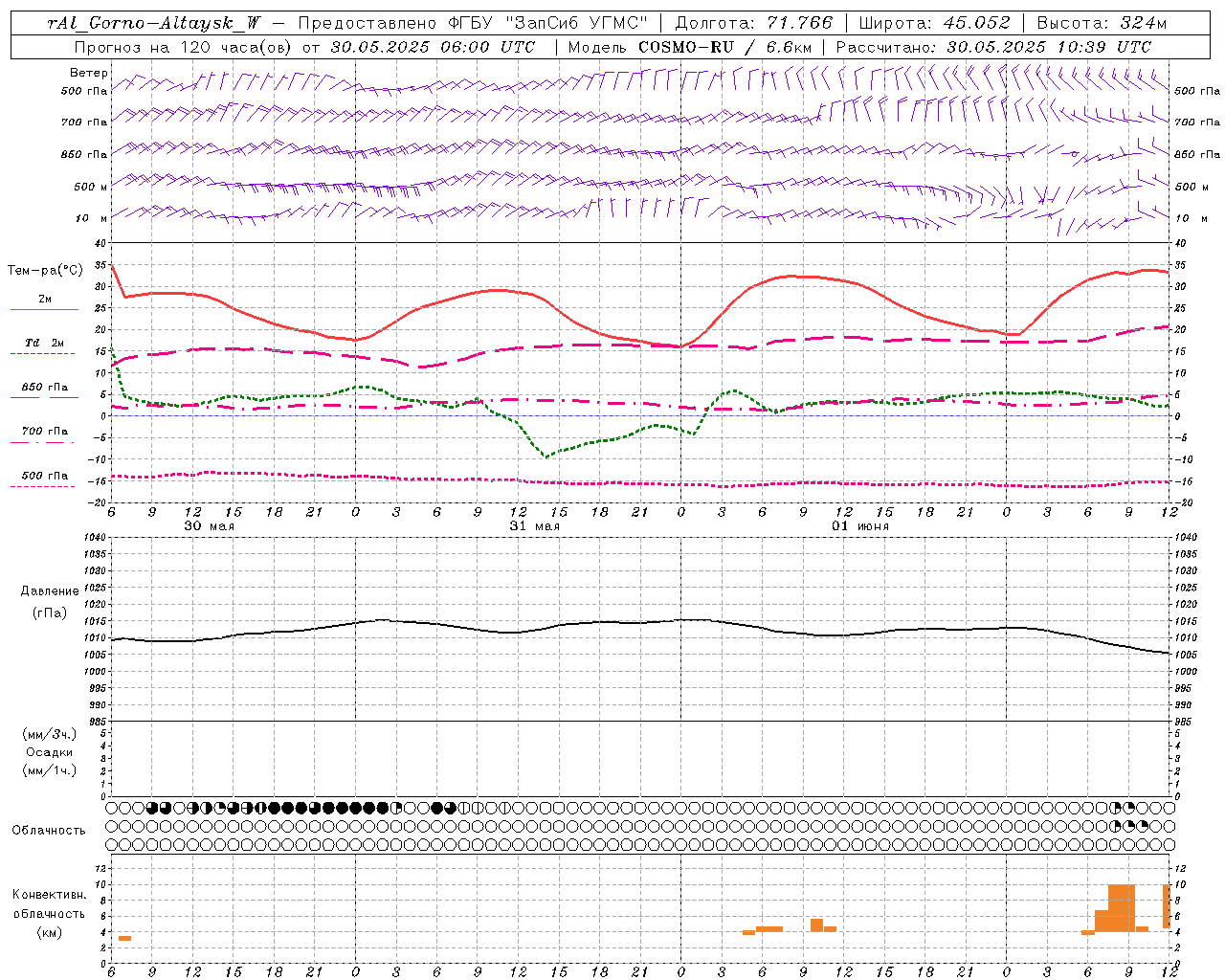This screenshot has height=980, width=1225.
Task: Click the station title rAl_Gorno-Altaysk_W
Action: (x=154, y=23)
